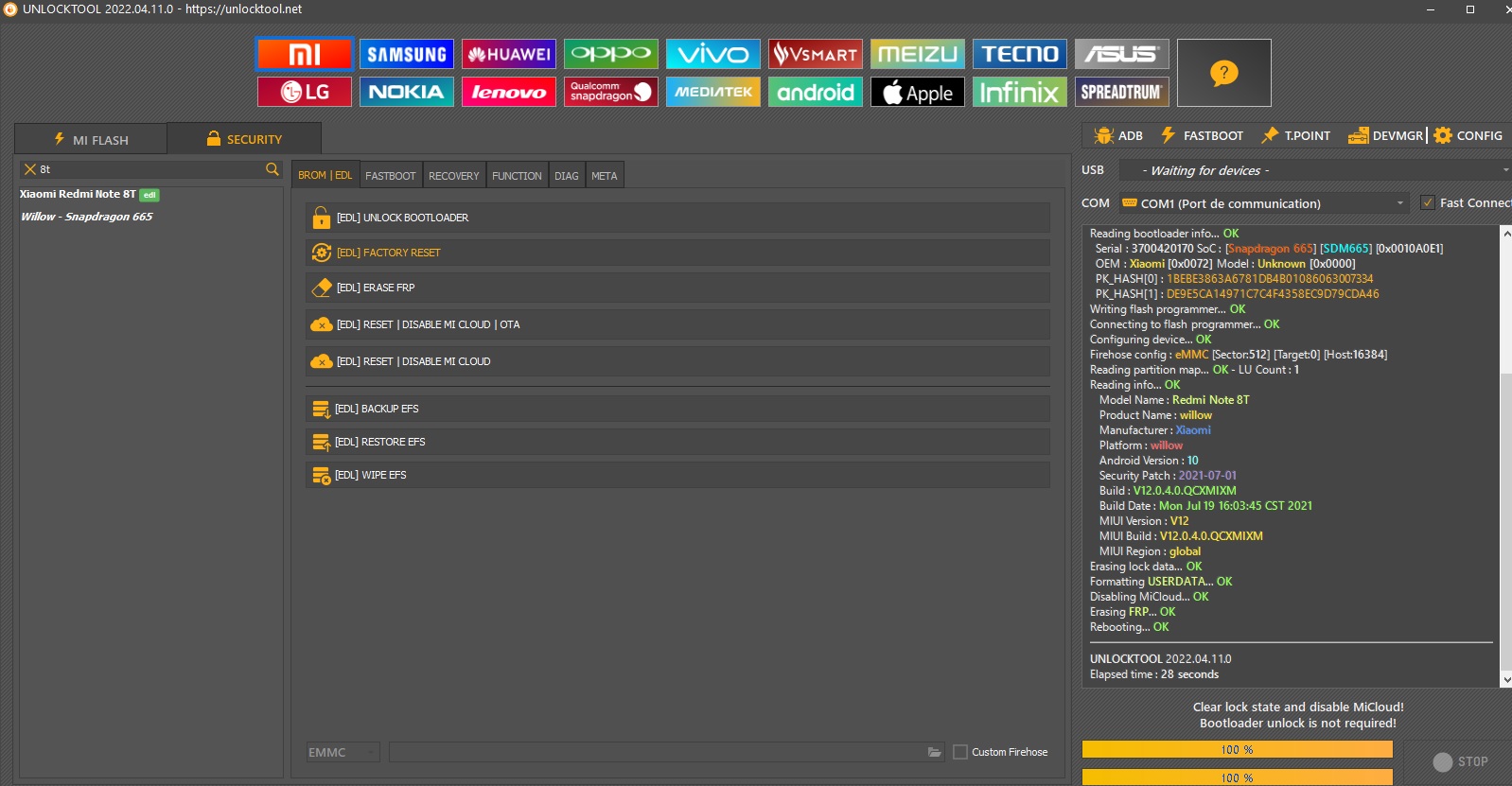Click the model search input field
Screen dimensions: 1512x786
[151, 169]
